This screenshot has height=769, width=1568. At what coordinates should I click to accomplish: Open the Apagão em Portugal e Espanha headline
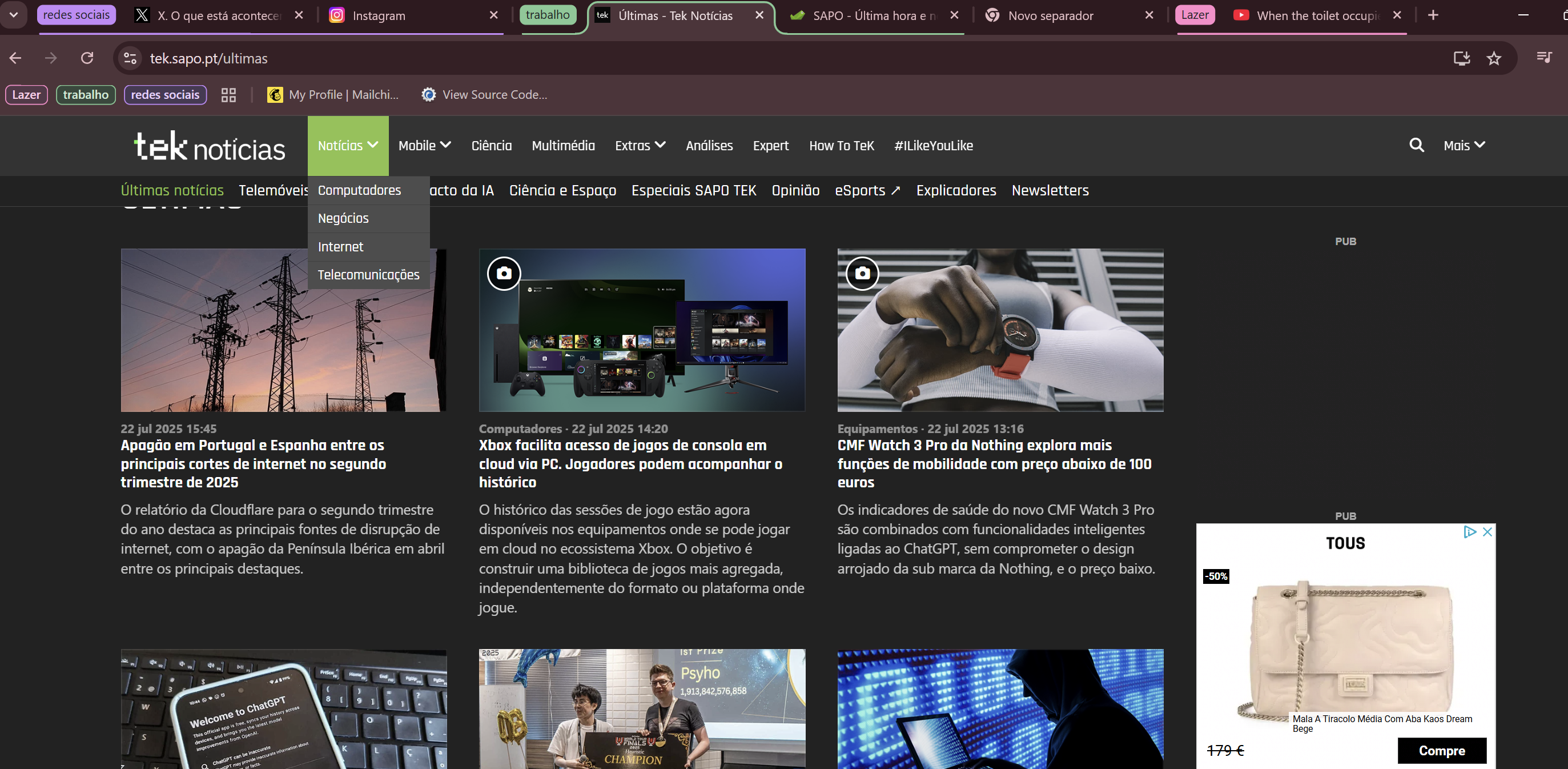(x=253, y=464)
